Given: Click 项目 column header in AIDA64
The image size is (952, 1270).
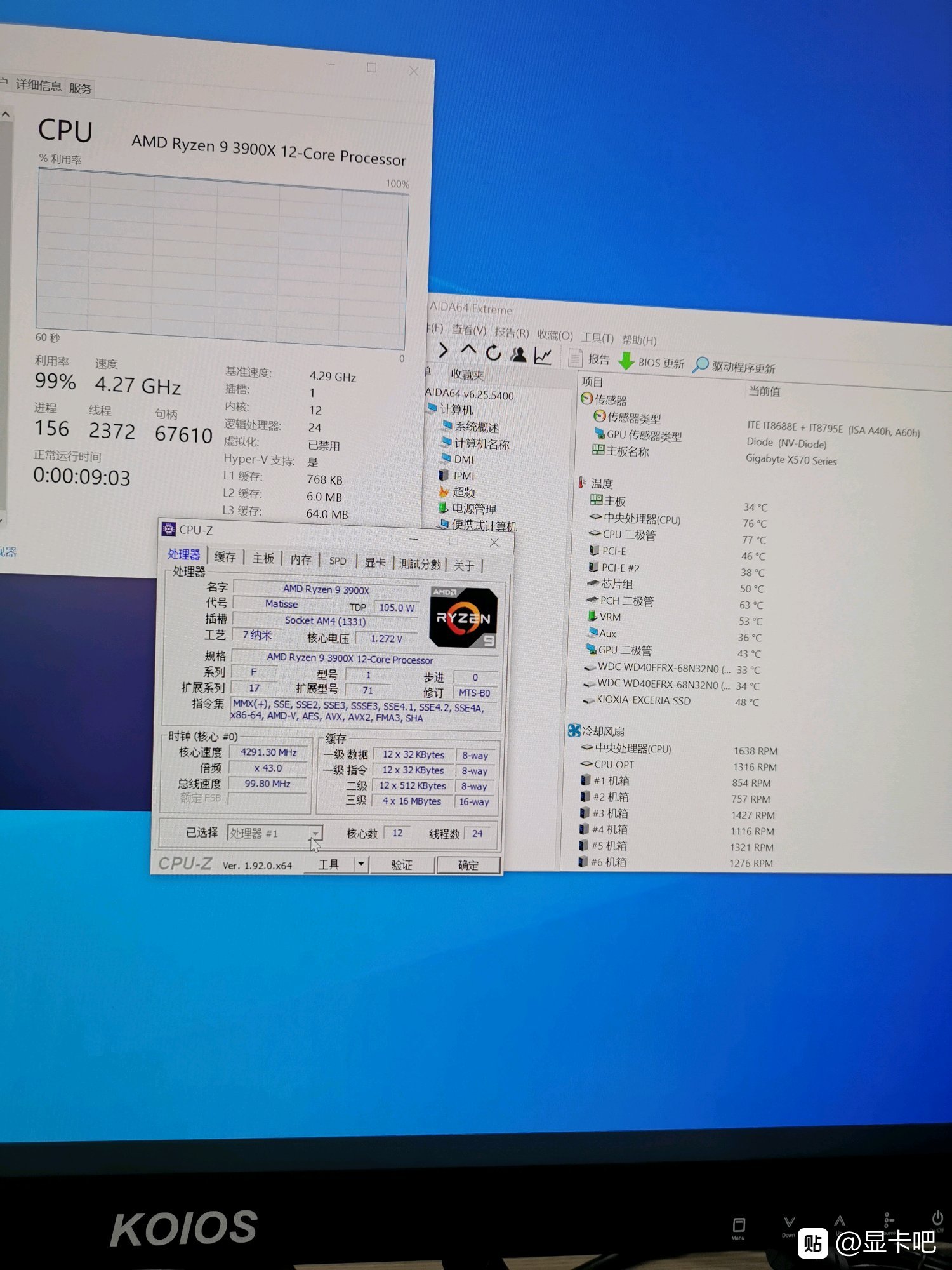Looking at the screenshot, I should [x=593, y=382].
